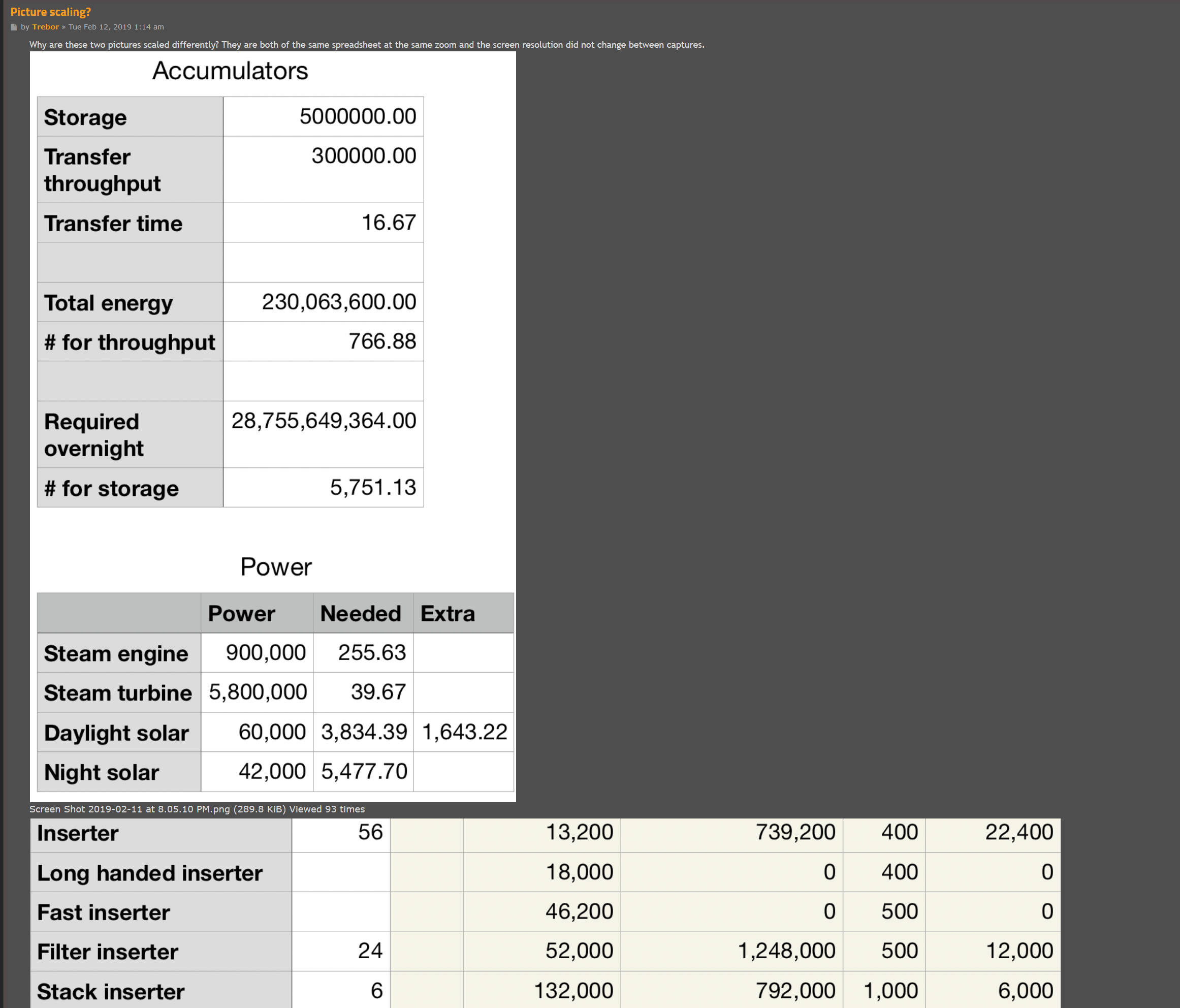Image resolution: width=1180 pixels, height=1008 pixels.
Task: Select the Long handed inserter value 18,000
Action: (x=579, y=872)
